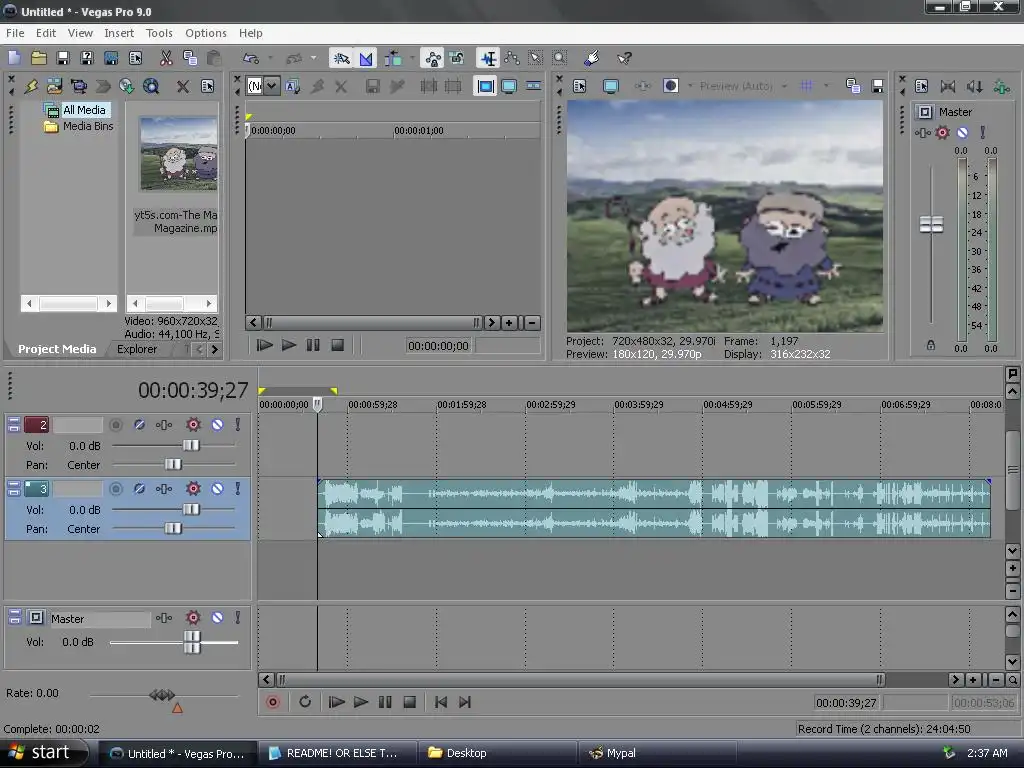Image resolution: width=1024 pixels, height=768 pixels.
Task: Click the What's This Help icon
Action: [x=624, y=58]
